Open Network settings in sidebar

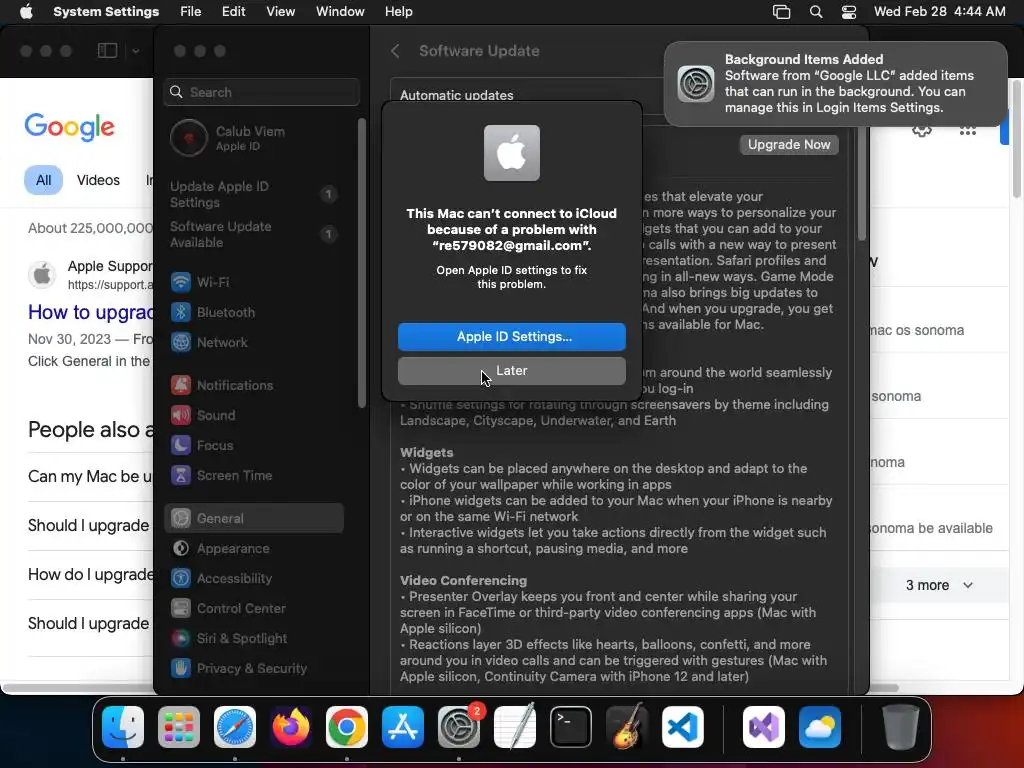pos(254,342)
